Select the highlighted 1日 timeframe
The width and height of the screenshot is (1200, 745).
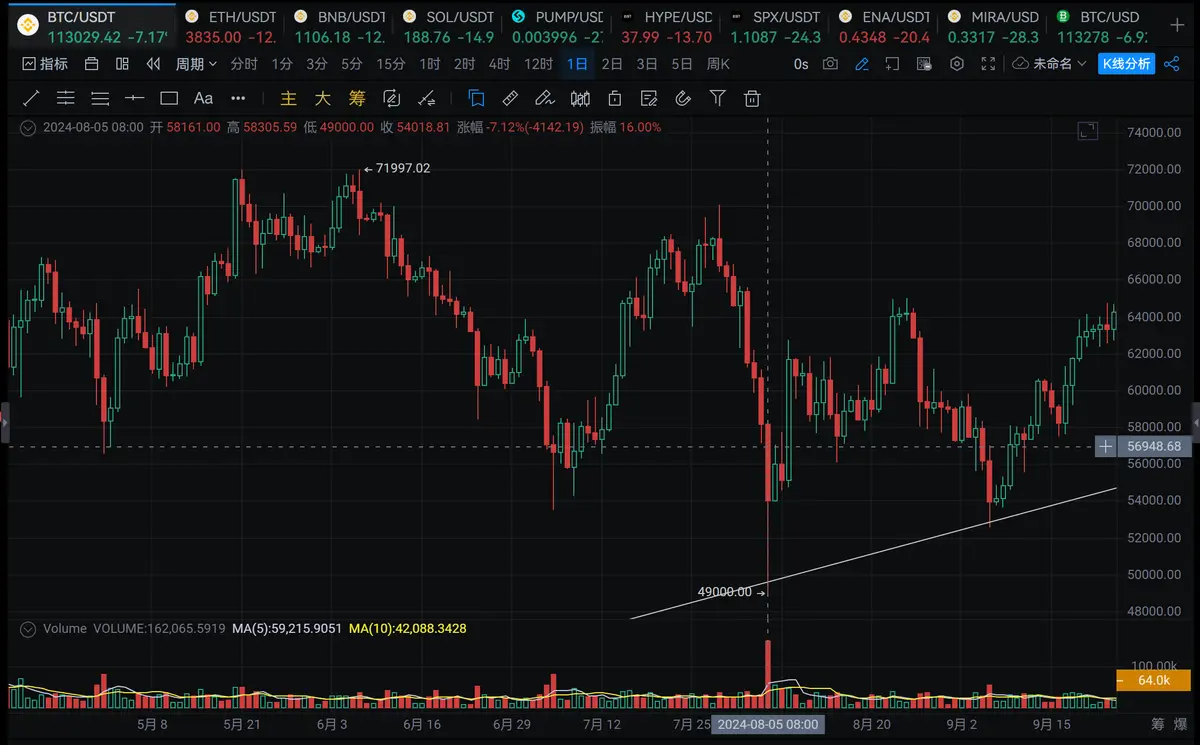(577, 64)
